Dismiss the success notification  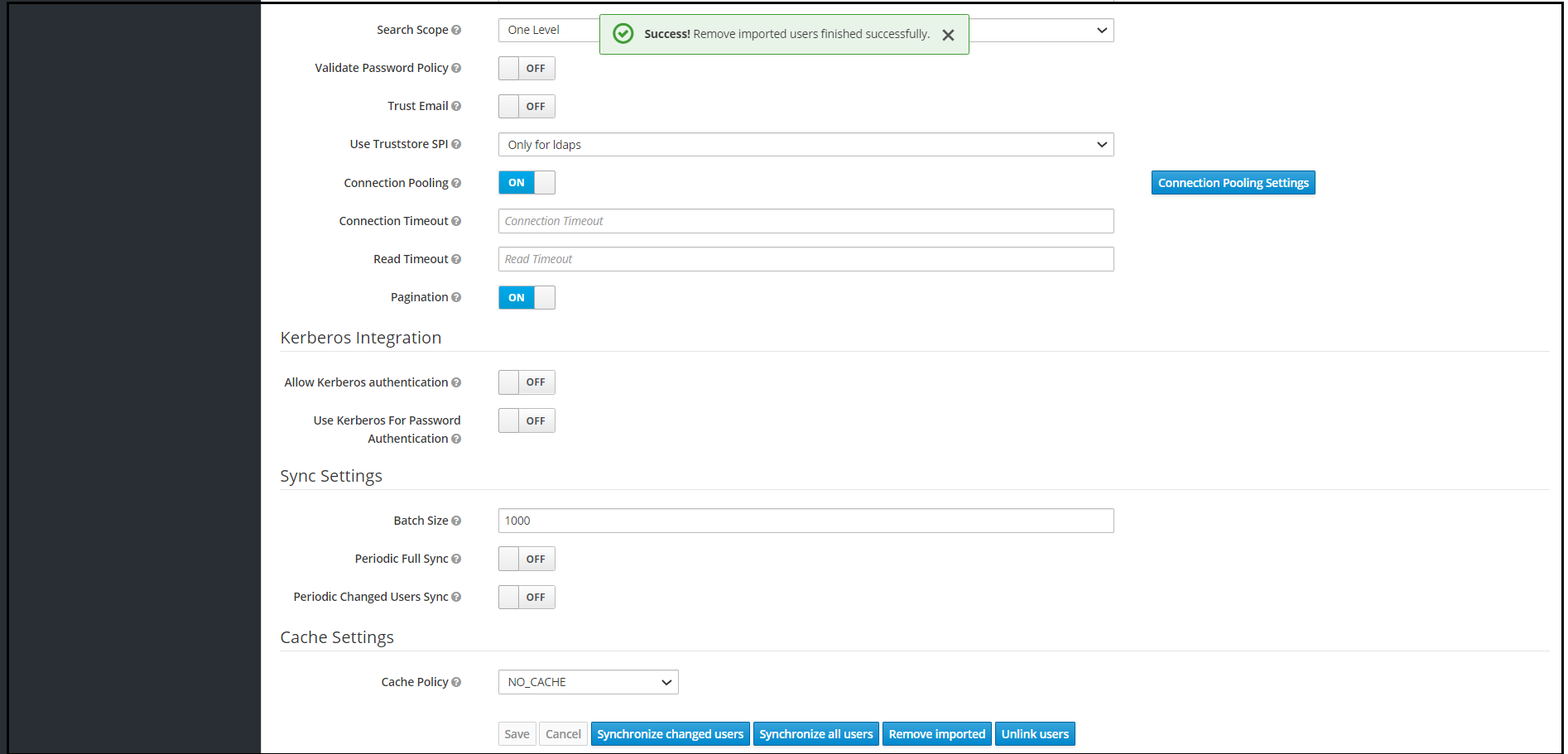(x=949, y=35)
